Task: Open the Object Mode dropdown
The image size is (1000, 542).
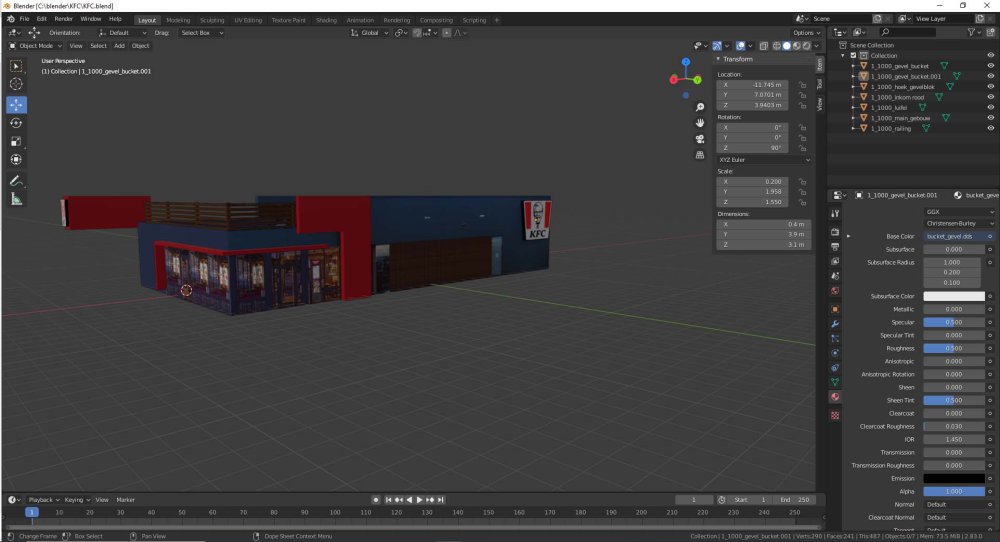Action: [35, 45]
